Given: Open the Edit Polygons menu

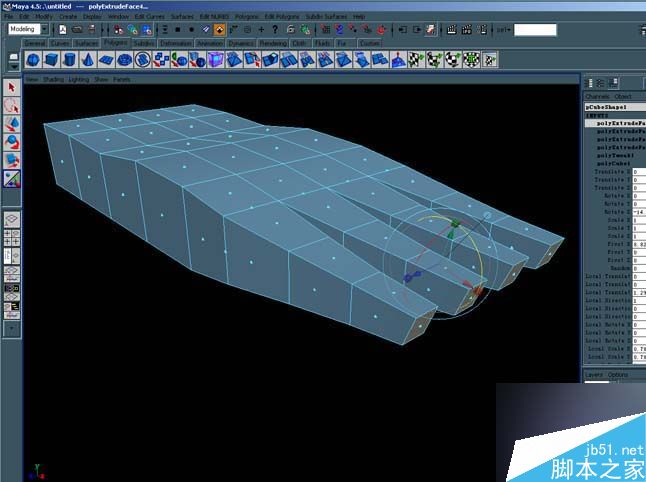Looking at the screenshot, I should [282, 16].
